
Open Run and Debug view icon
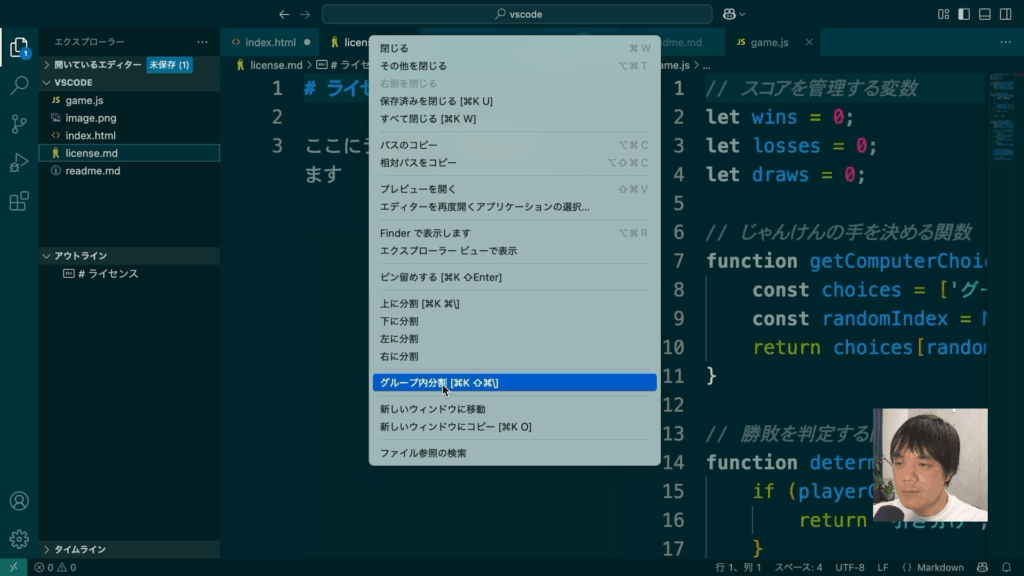[19, 163]
